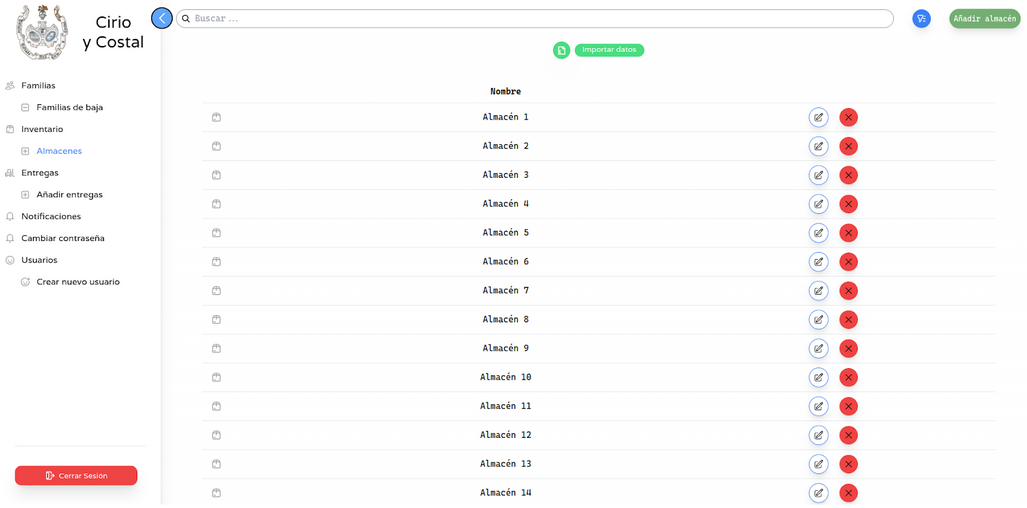Expand the plus icon next to Añadir entregas

tap(25, 195)
